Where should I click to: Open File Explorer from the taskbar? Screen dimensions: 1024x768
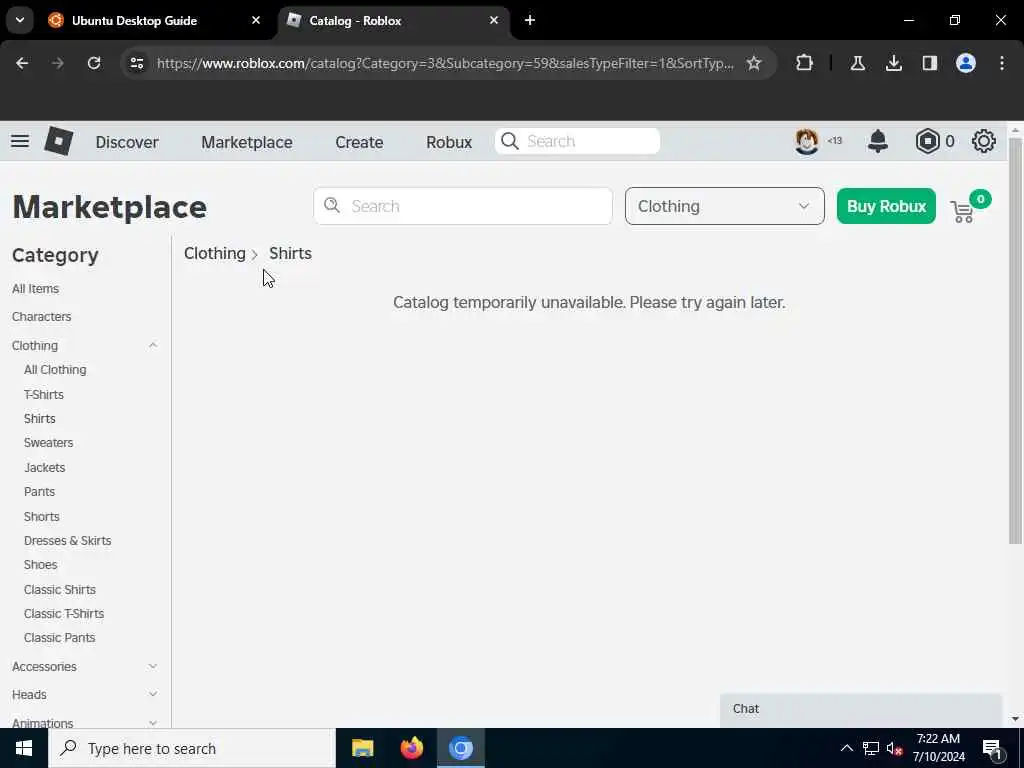[x=362, y=748]
